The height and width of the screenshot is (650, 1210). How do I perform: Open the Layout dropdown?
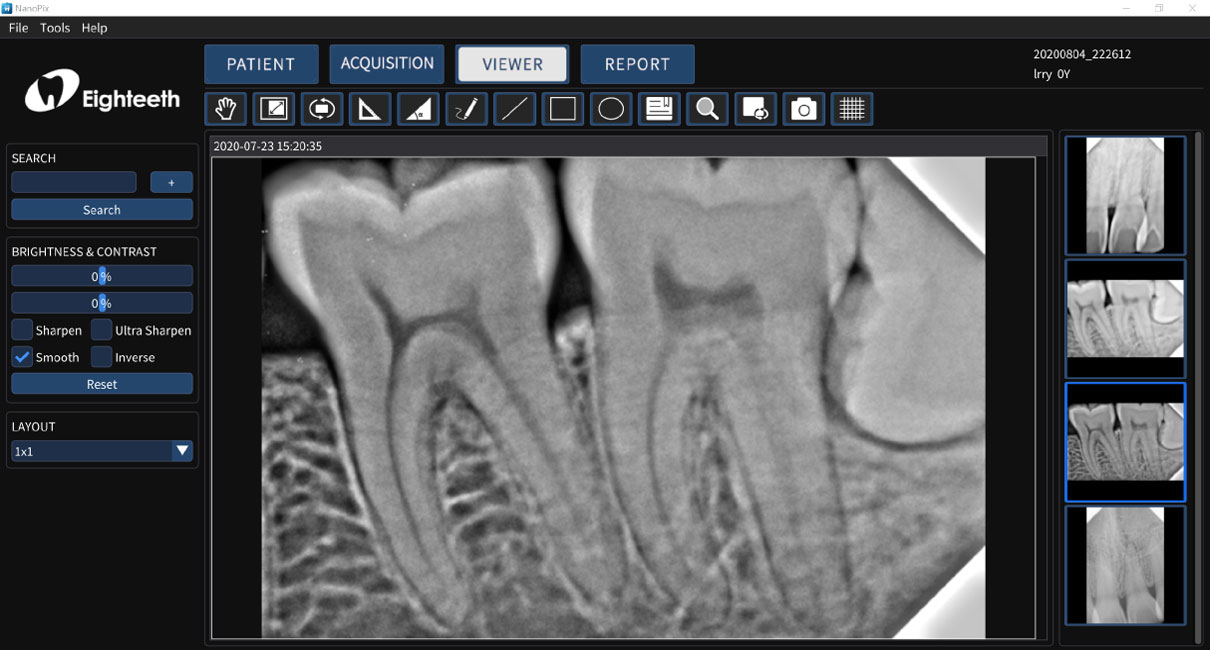tap(181, 451)
